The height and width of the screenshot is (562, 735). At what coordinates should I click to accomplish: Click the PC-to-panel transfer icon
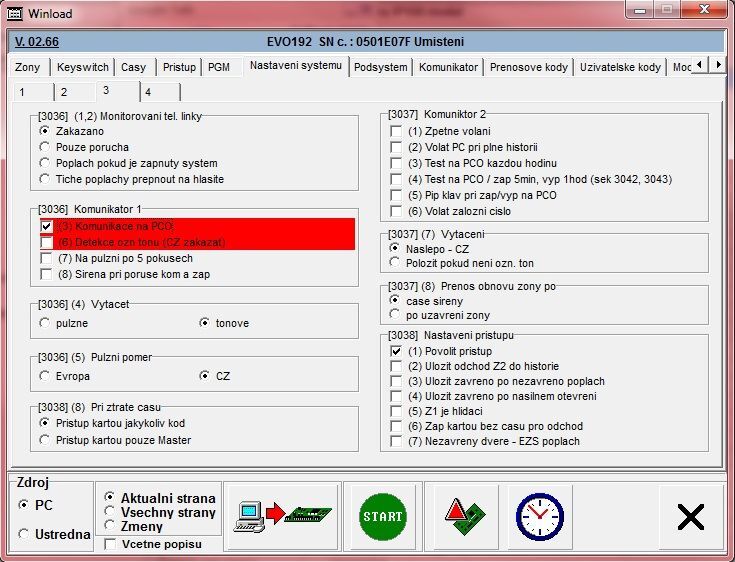282,516
